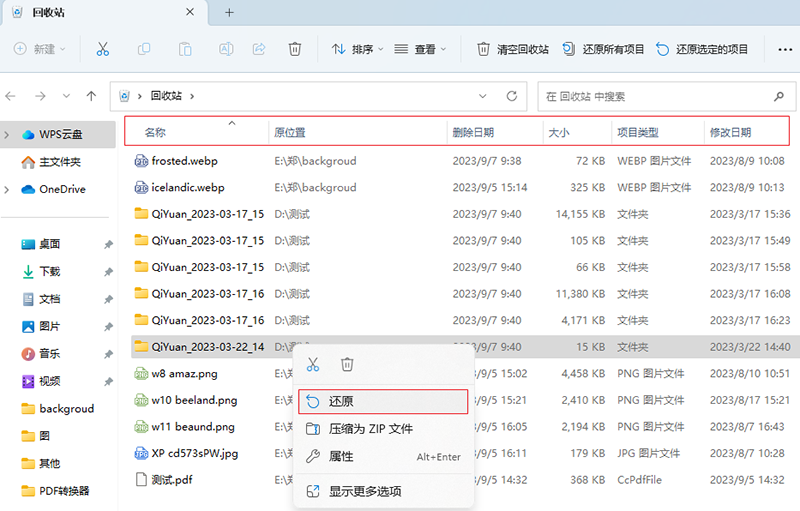Open recent locations dropdown arrow

tap(66, 96)
